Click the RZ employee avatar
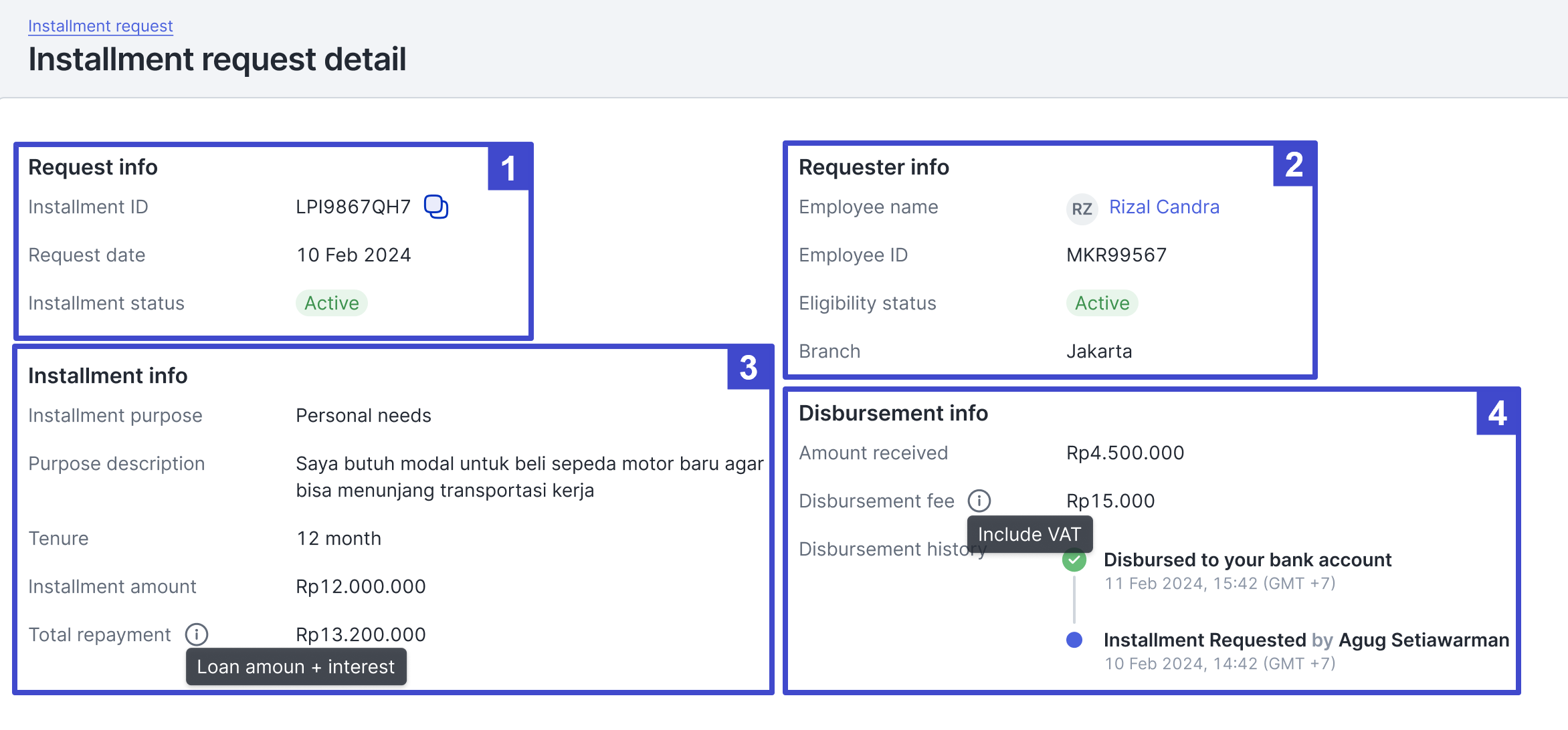1568x730 pixels. 1082,209
